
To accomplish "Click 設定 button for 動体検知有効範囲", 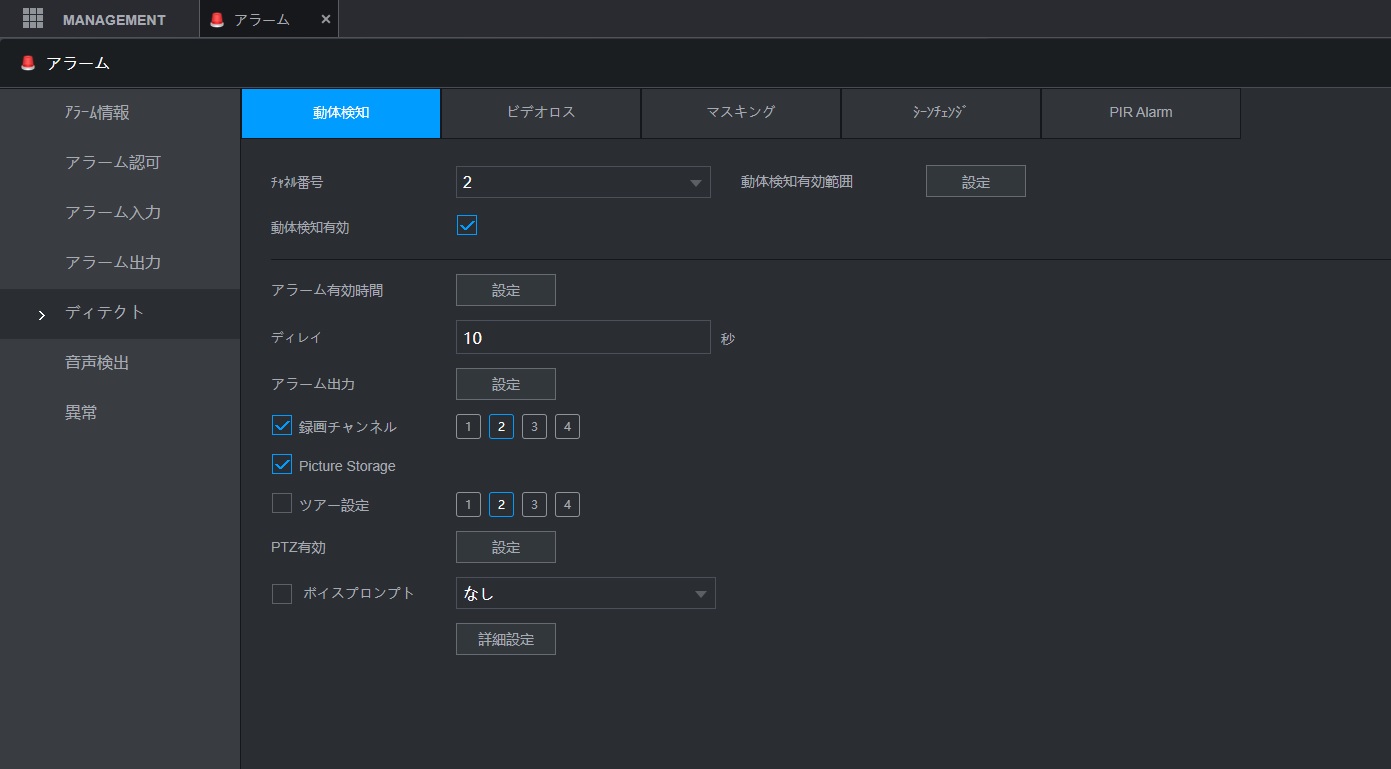I will pyautogui.click(x=976, y=181).
